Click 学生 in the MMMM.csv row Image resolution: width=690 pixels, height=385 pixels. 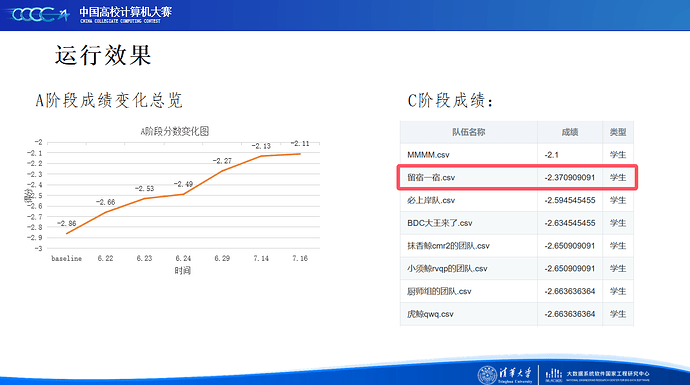click(618, 155)
